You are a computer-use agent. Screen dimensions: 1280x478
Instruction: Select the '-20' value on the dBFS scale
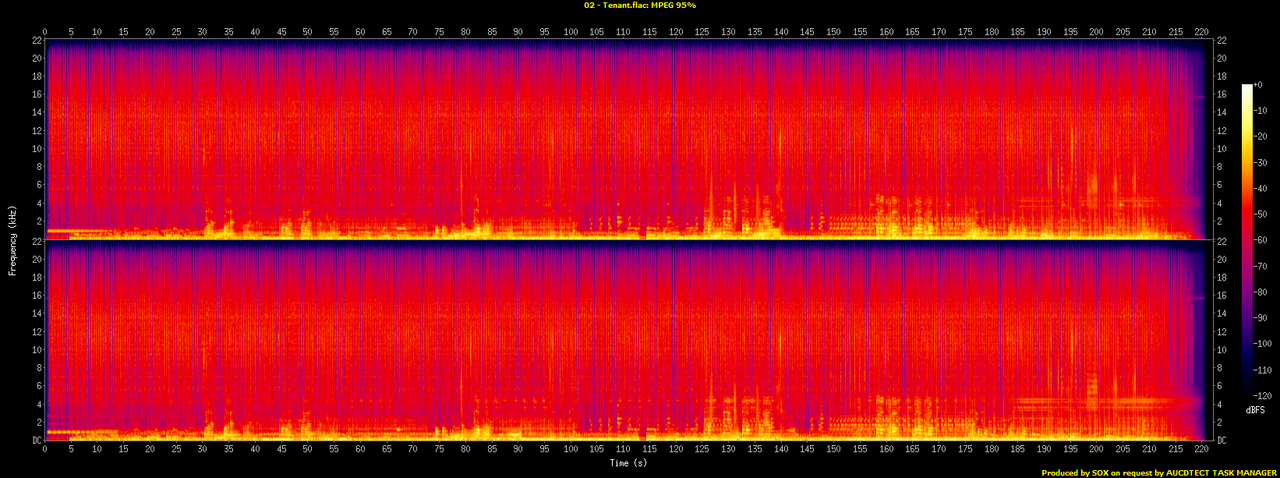(x=1261, y=137)
